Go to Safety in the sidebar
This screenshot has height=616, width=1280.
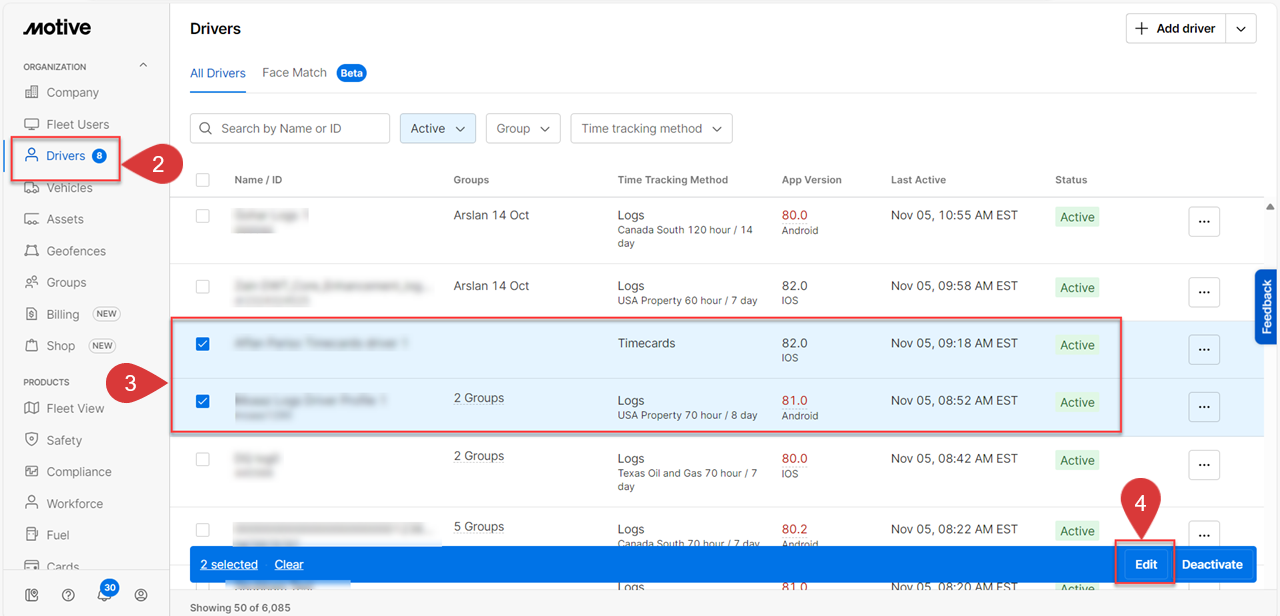(x=64, y=440)
